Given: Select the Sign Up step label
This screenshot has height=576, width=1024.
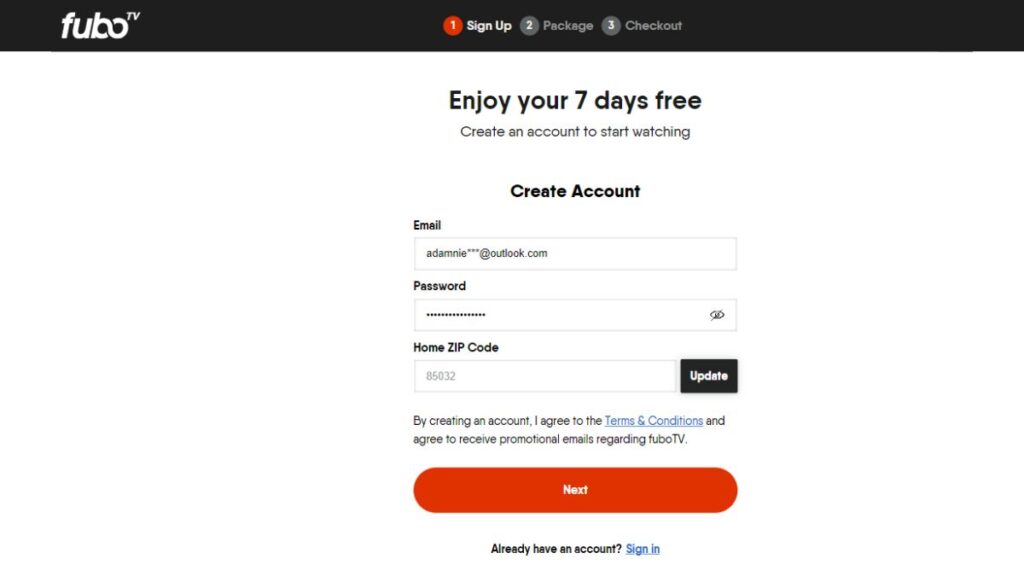Looking at the screenshot, I should [x=489, y=26].
